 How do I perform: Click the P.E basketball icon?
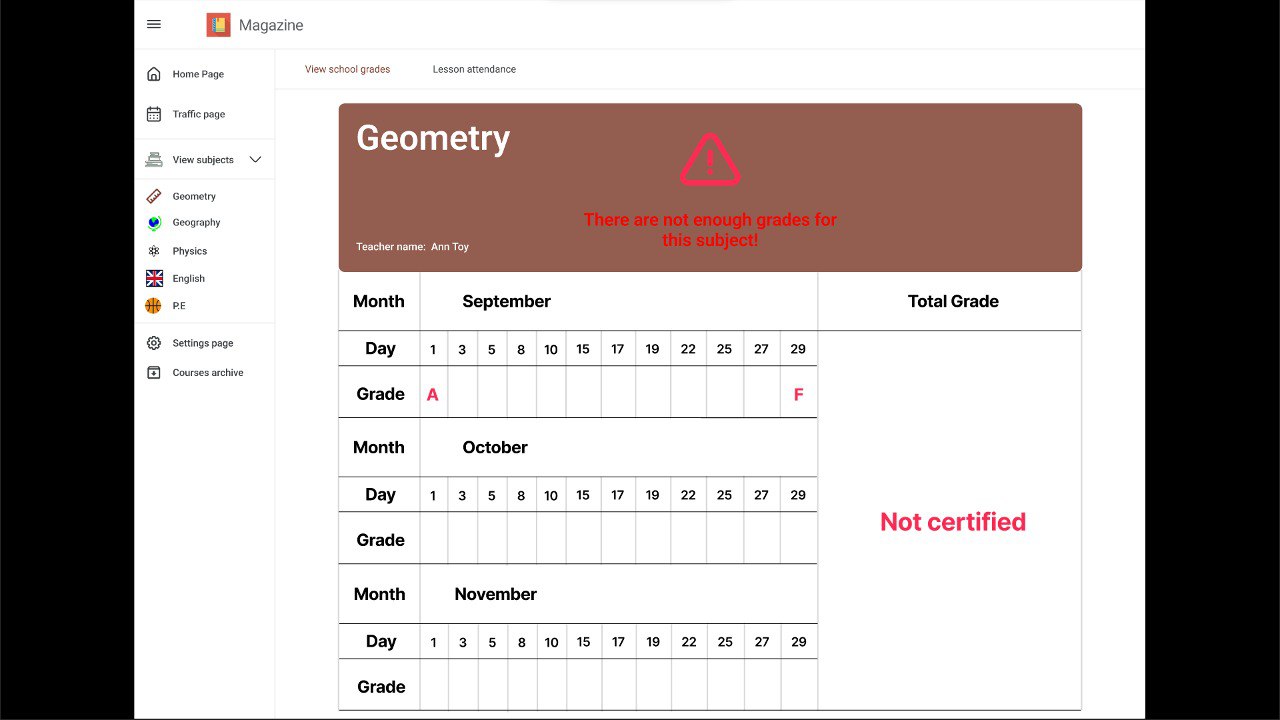[153, 306]
